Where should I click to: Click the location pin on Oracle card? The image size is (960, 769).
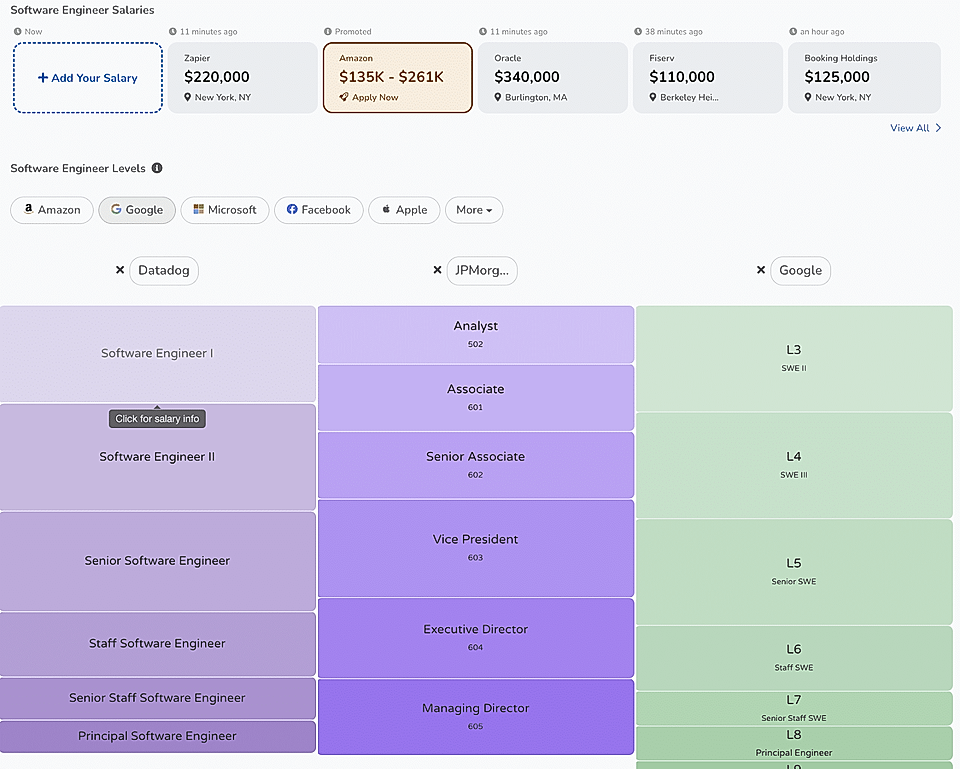pyautogui.click(x=498, y=97)
